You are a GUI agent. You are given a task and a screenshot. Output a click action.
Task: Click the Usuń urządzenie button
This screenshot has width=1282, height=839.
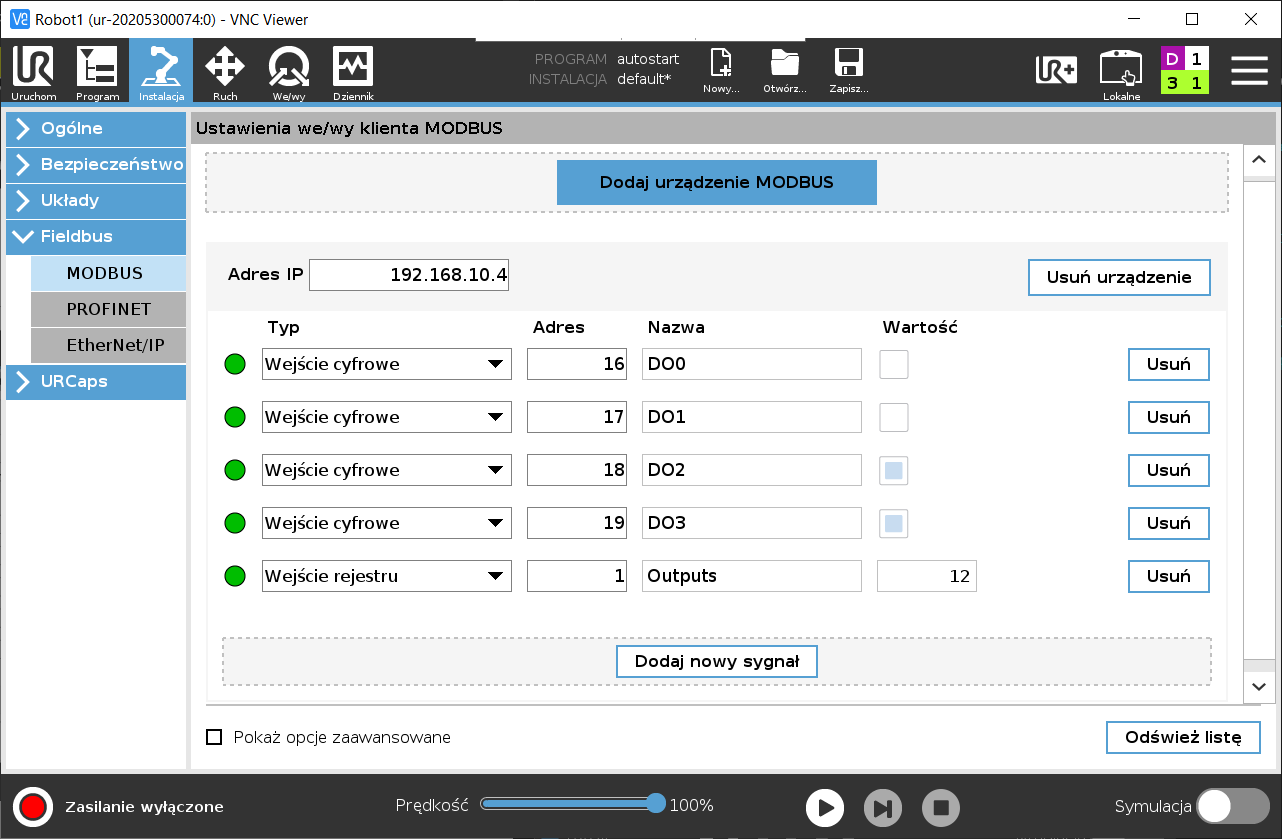tap(1119, 277)
